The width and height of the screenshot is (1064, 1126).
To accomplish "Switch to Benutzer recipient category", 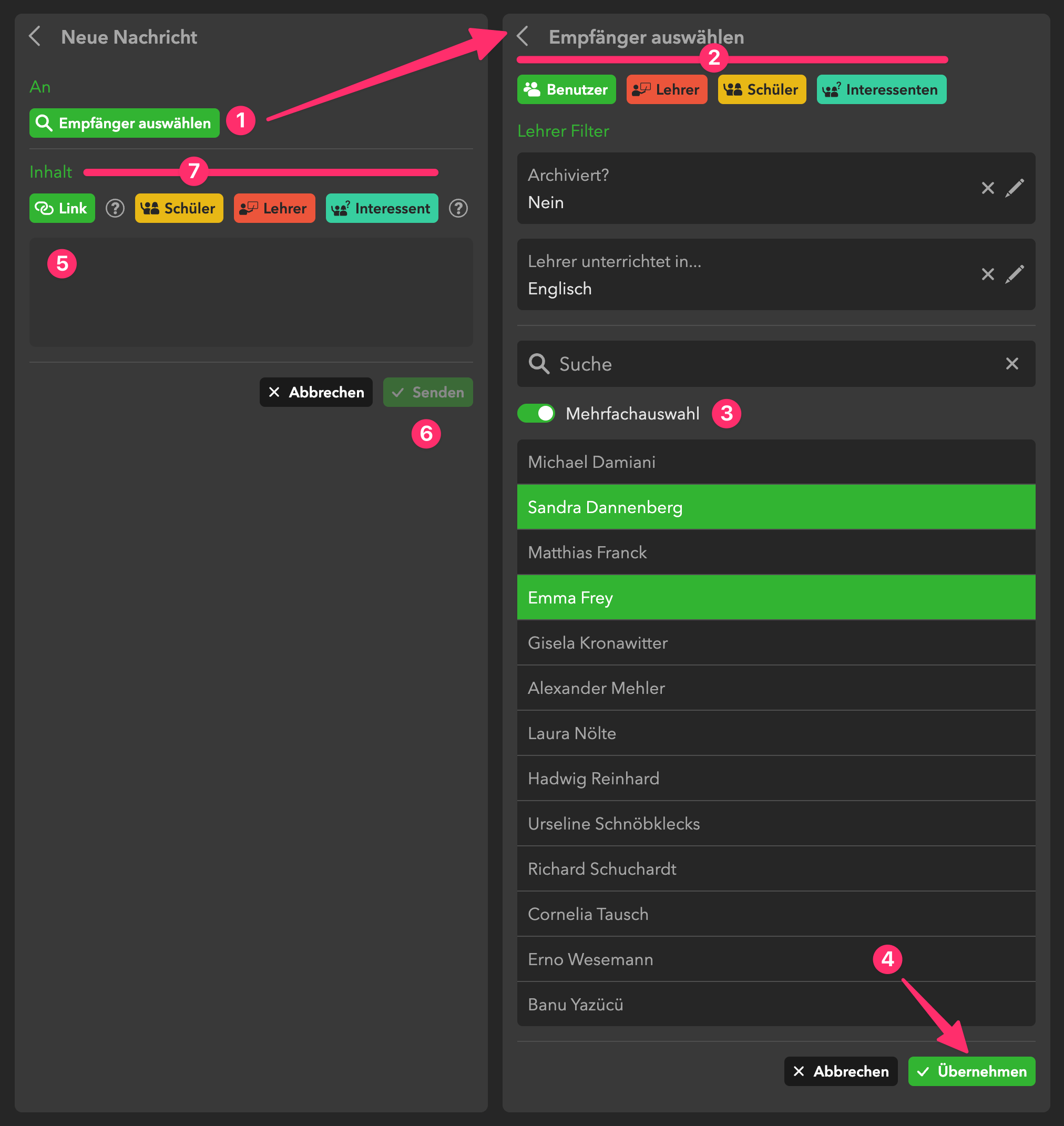I will [566, 89].
